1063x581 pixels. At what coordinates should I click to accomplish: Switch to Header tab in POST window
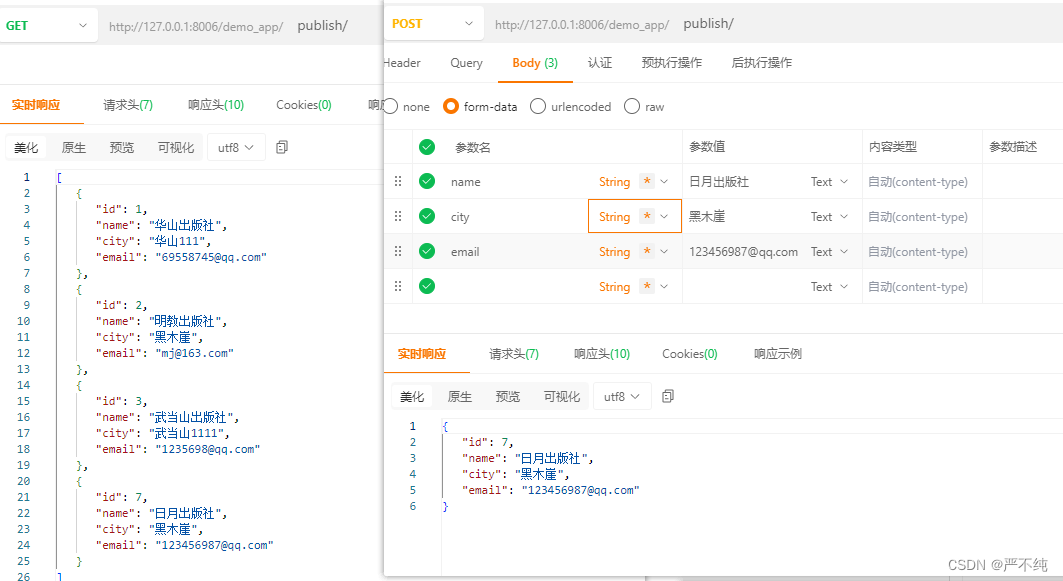pyautogui.click(x=402, y=62)
